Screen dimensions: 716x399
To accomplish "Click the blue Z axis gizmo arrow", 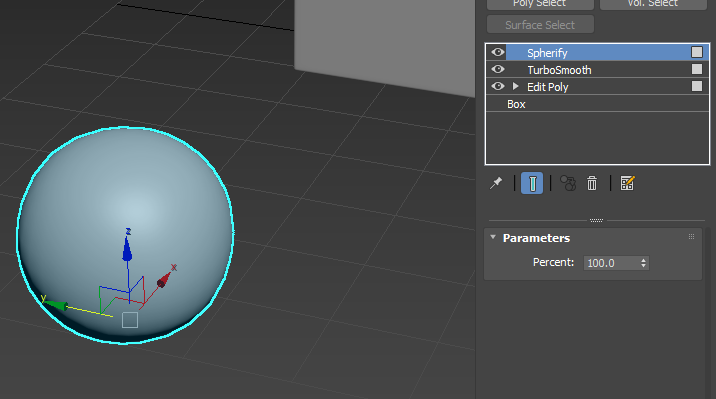I will coord(127,249).
